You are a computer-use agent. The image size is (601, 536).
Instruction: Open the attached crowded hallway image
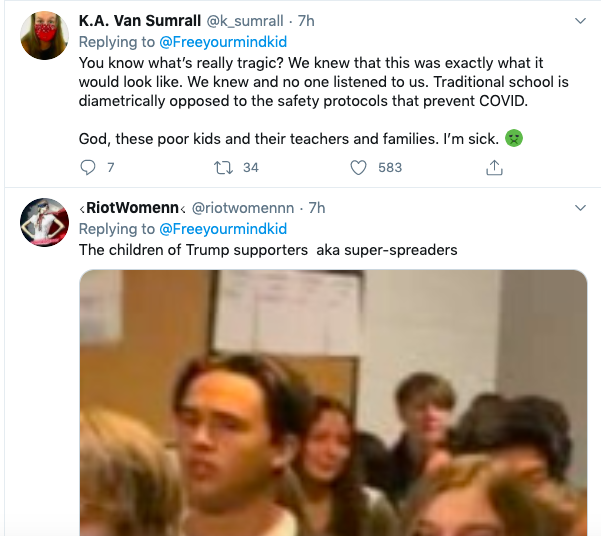[333, 403]
